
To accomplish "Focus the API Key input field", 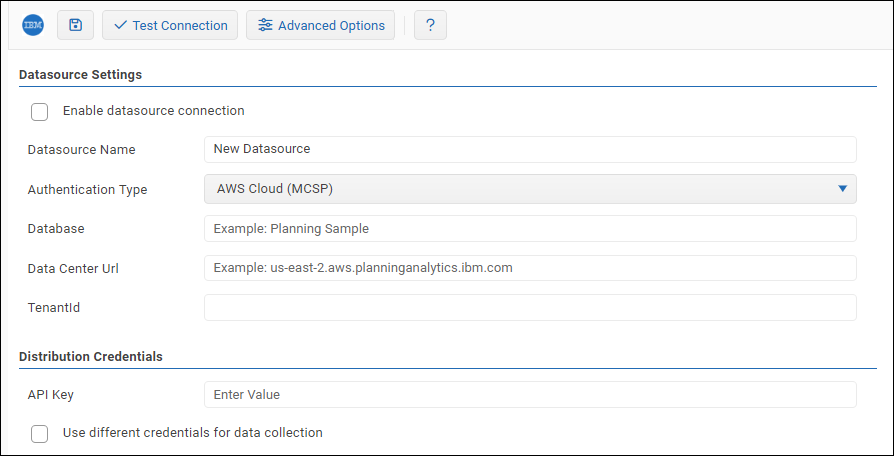I will tap(530, 394).
